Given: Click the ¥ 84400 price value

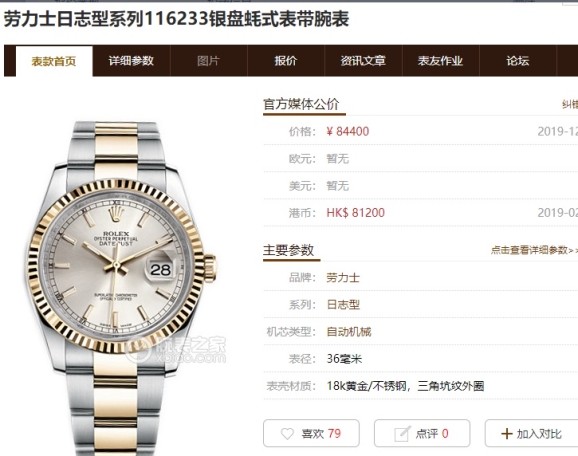Looking at the screenshot, I should click(x=348, y=131).
